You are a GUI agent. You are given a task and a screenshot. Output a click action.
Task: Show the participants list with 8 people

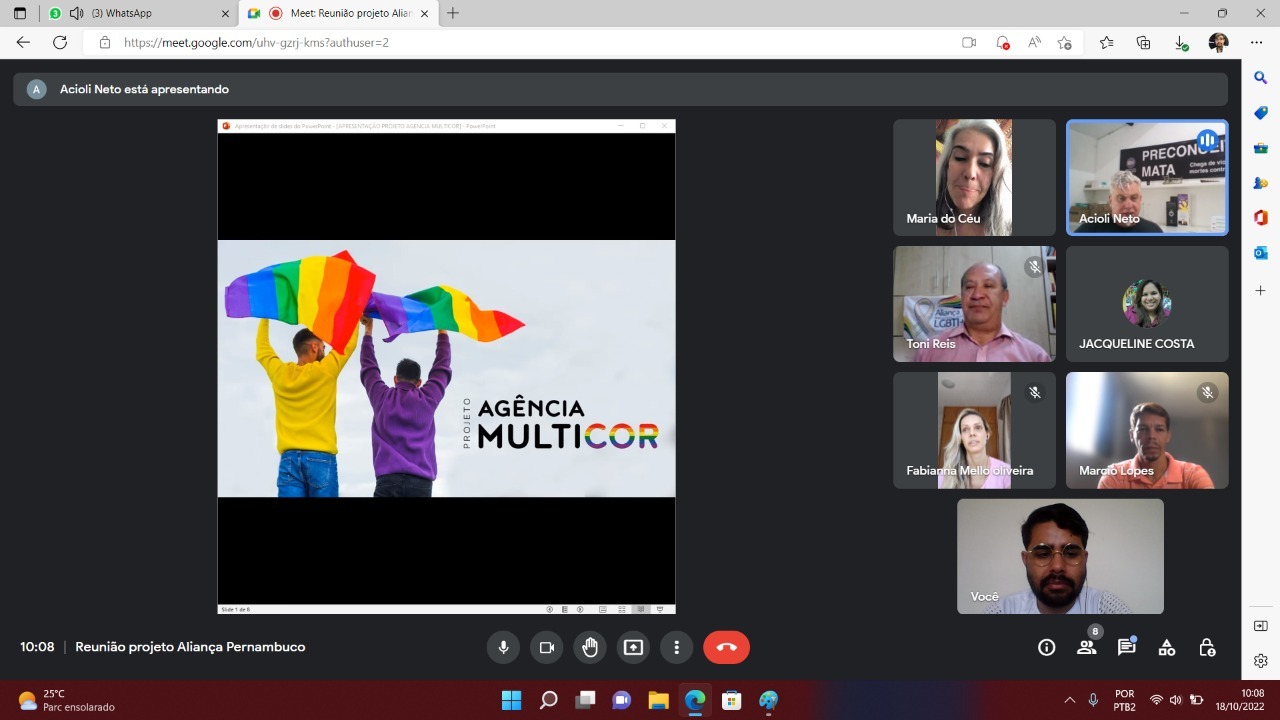tap(1087, 647)
